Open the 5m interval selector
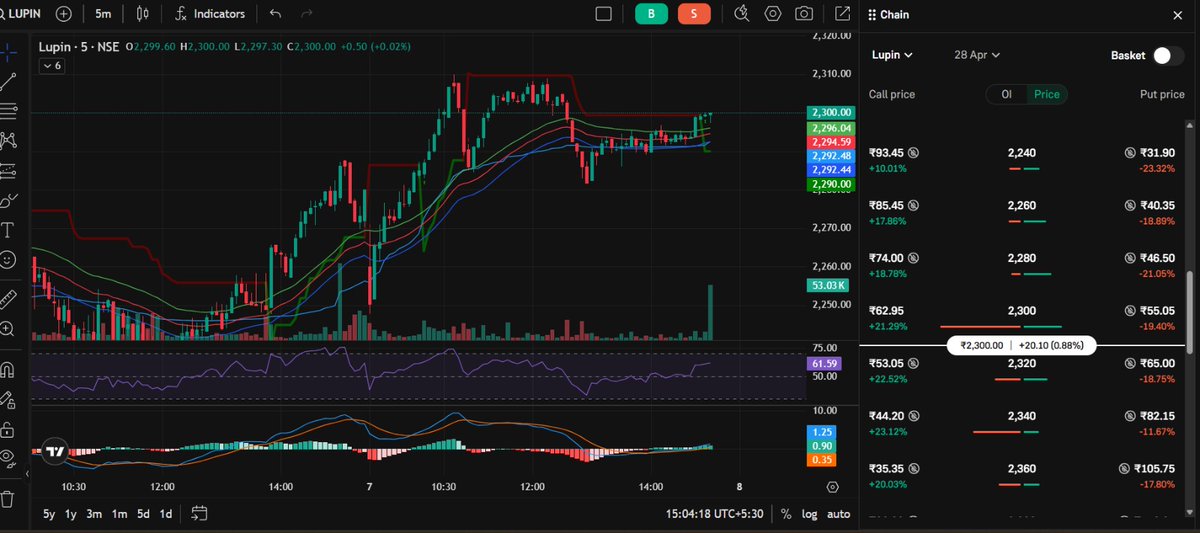This screenshot has width=1200, height=533. [103, 14]
